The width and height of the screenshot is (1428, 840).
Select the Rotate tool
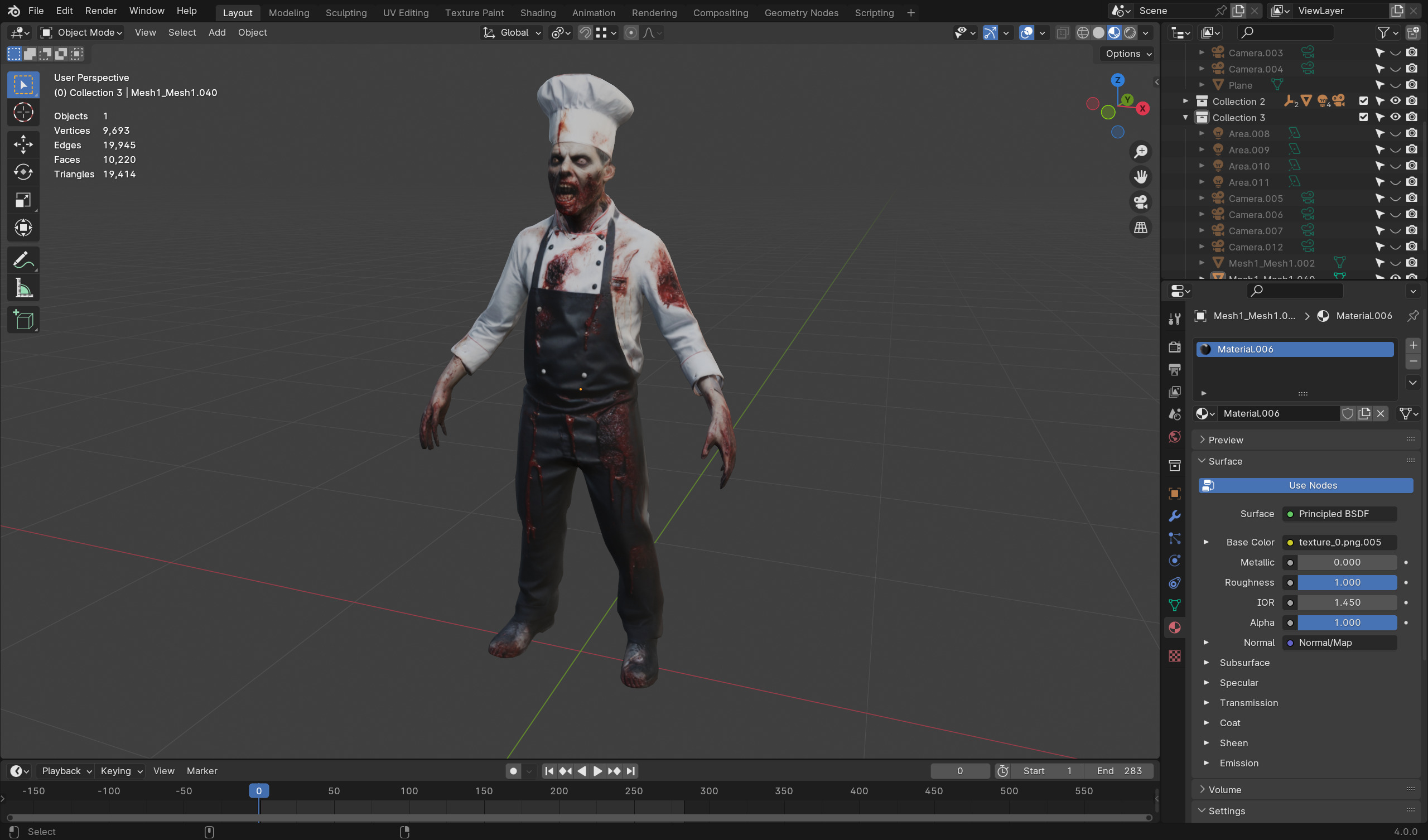(x=23, y=172)
